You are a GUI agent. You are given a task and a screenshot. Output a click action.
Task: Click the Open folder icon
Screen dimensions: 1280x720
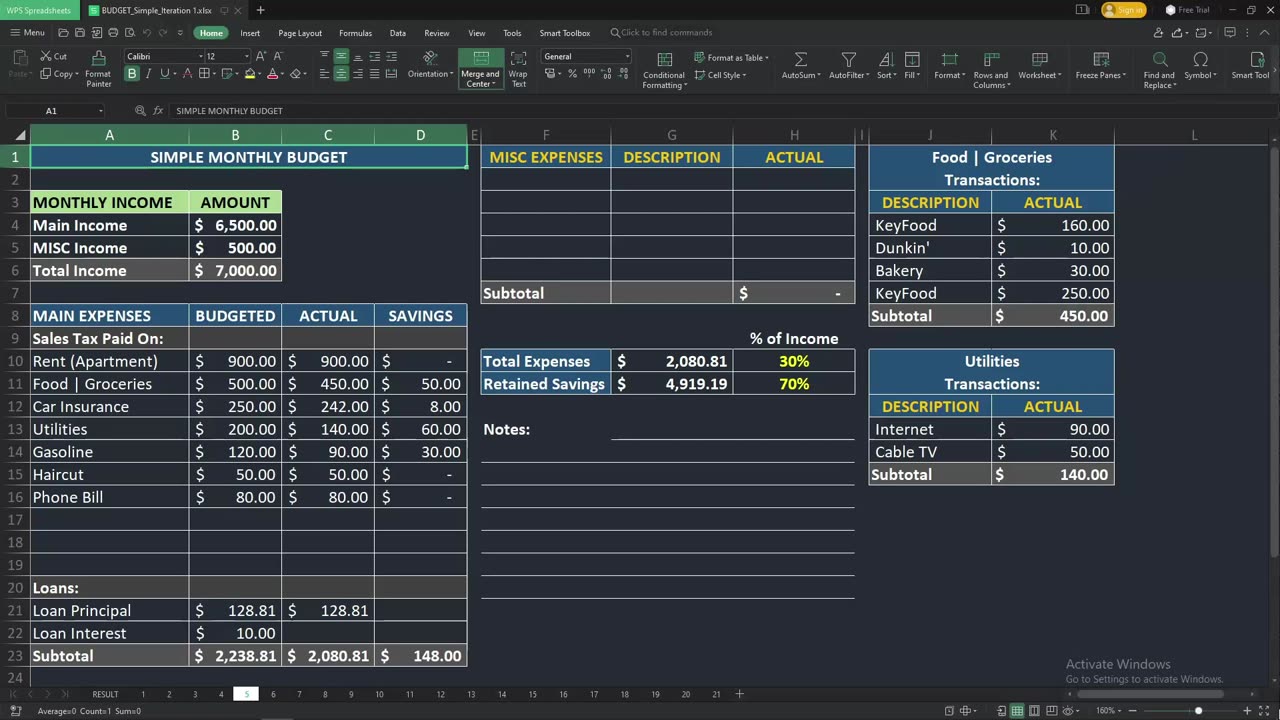tap(63, 33)
